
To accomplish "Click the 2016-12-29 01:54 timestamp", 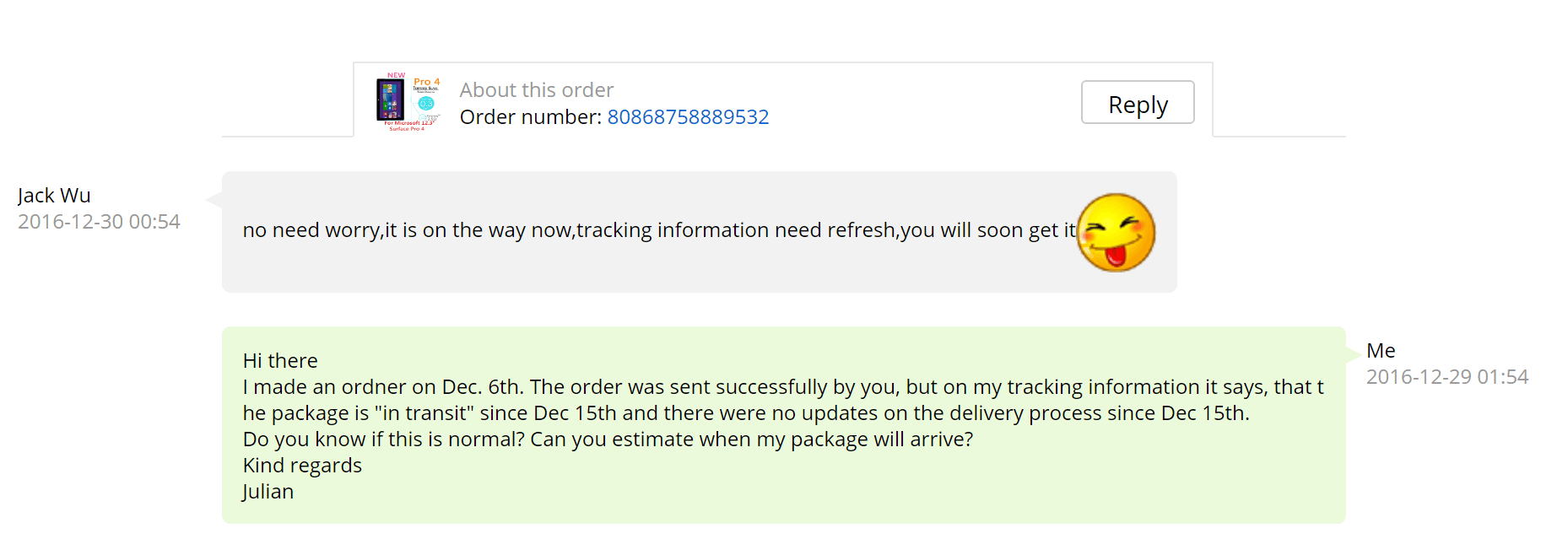I will pyautogui.click(x=1447, y=377).
